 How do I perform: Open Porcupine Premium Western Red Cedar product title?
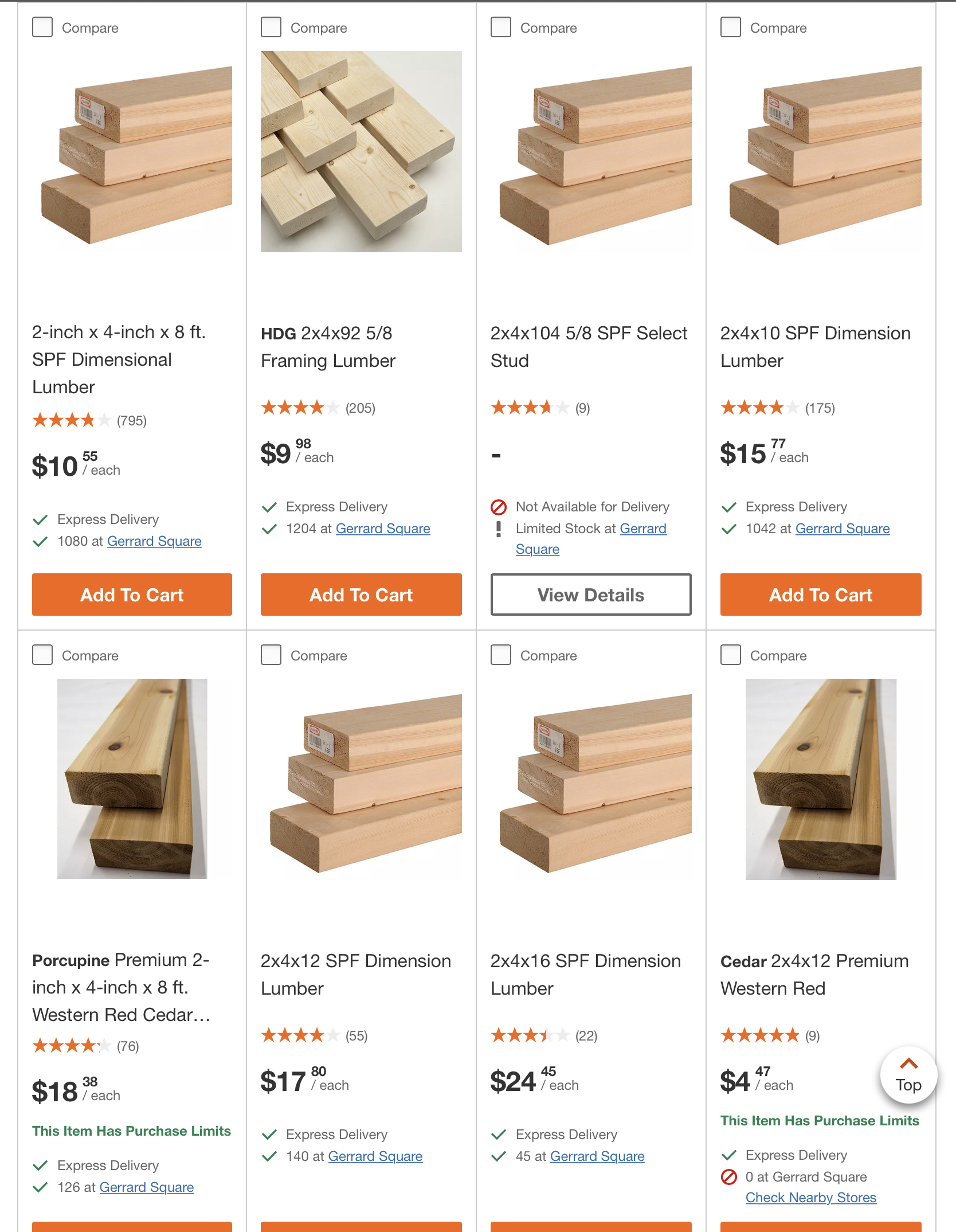(x=122, y=987)
